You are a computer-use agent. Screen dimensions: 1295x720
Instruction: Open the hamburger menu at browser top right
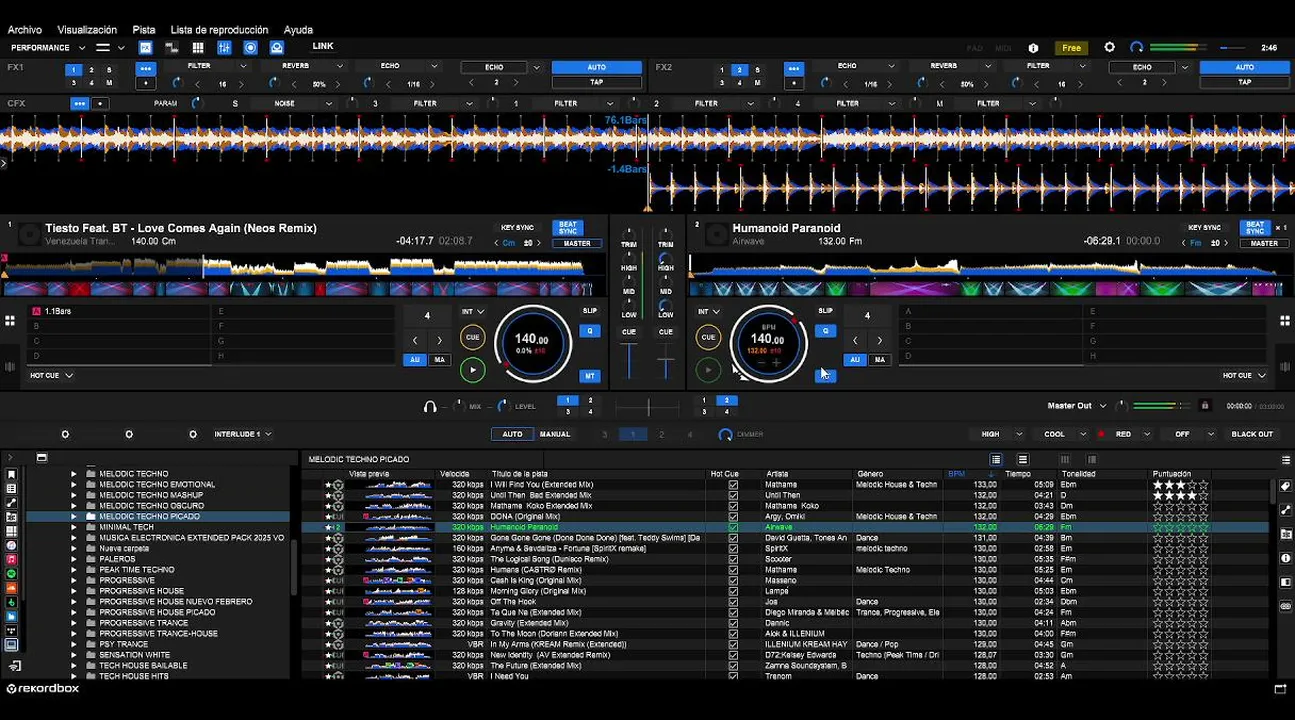1286,459
